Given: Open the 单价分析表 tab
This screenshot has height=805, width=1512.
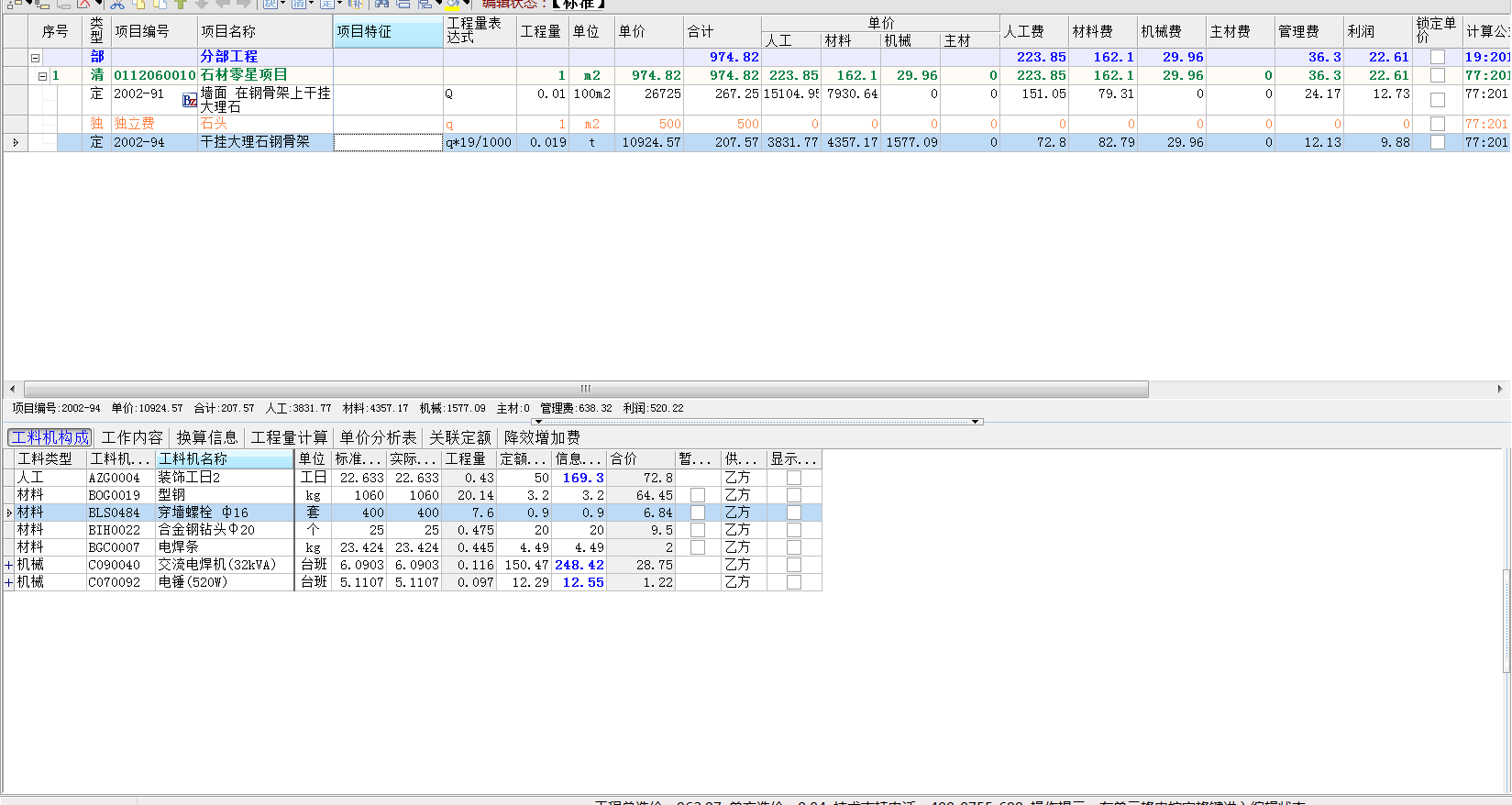Looking at the screenshot, I should [x=378, y=438].
